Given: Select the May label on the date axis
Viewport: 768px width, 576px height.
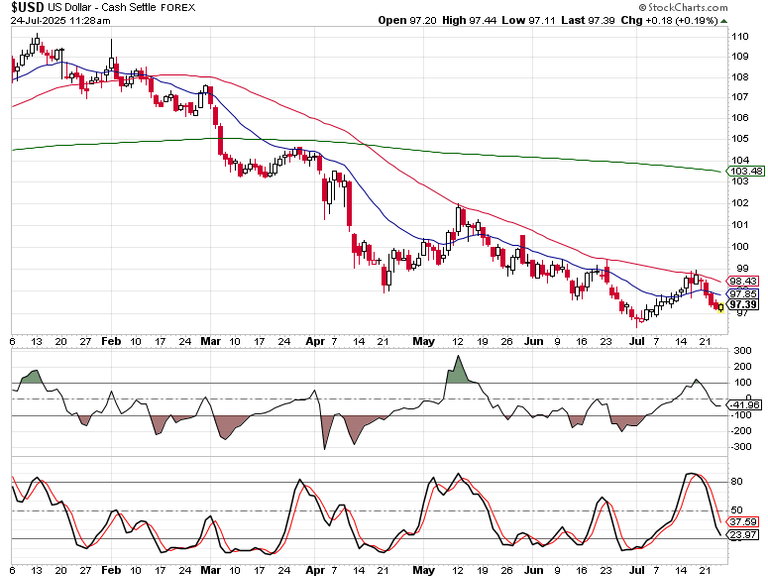Looking at the screenshot, I should click(424, 340).
